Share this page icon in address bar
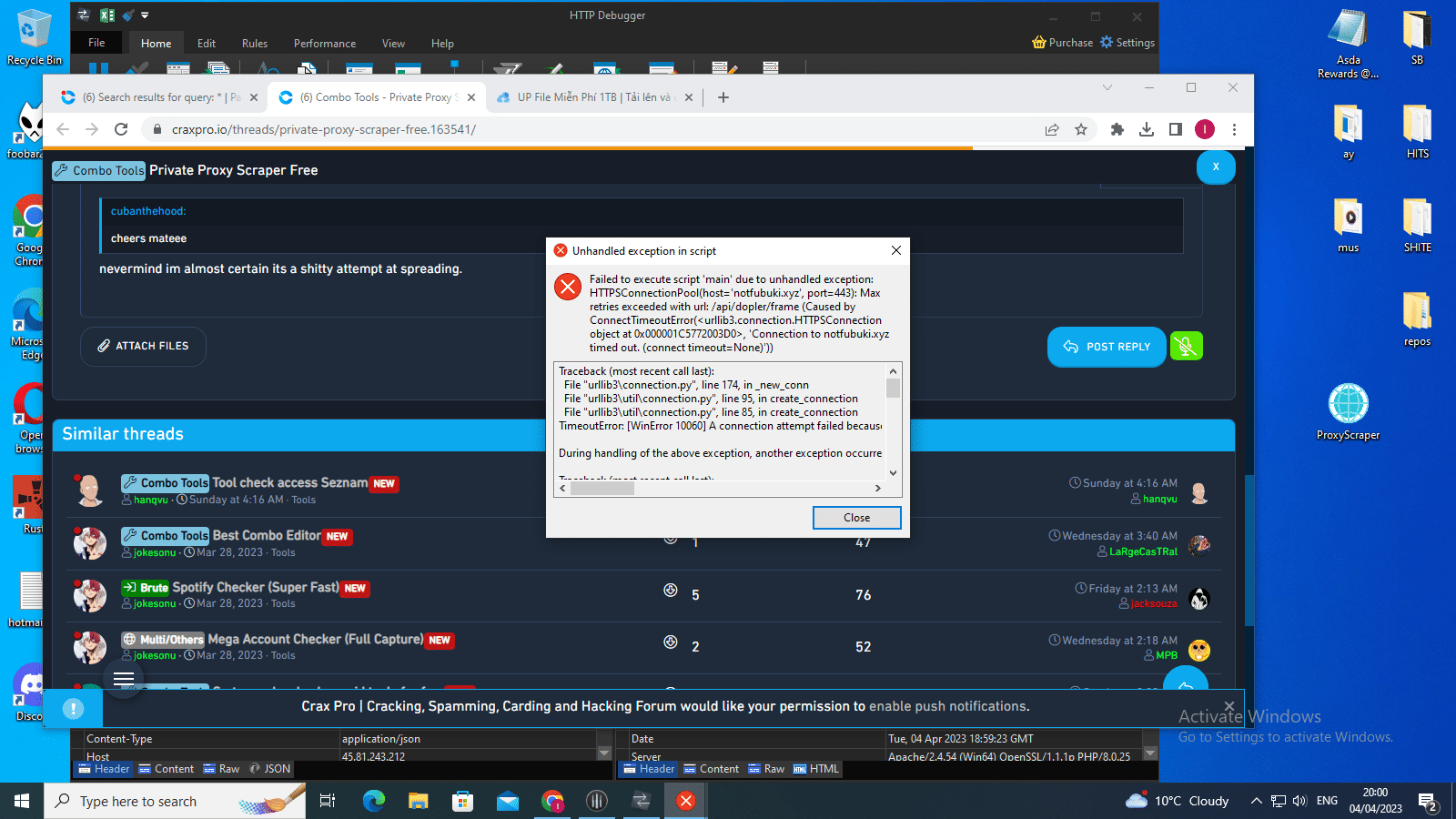Screen dimensions: 1456x819 [1052, 129]
